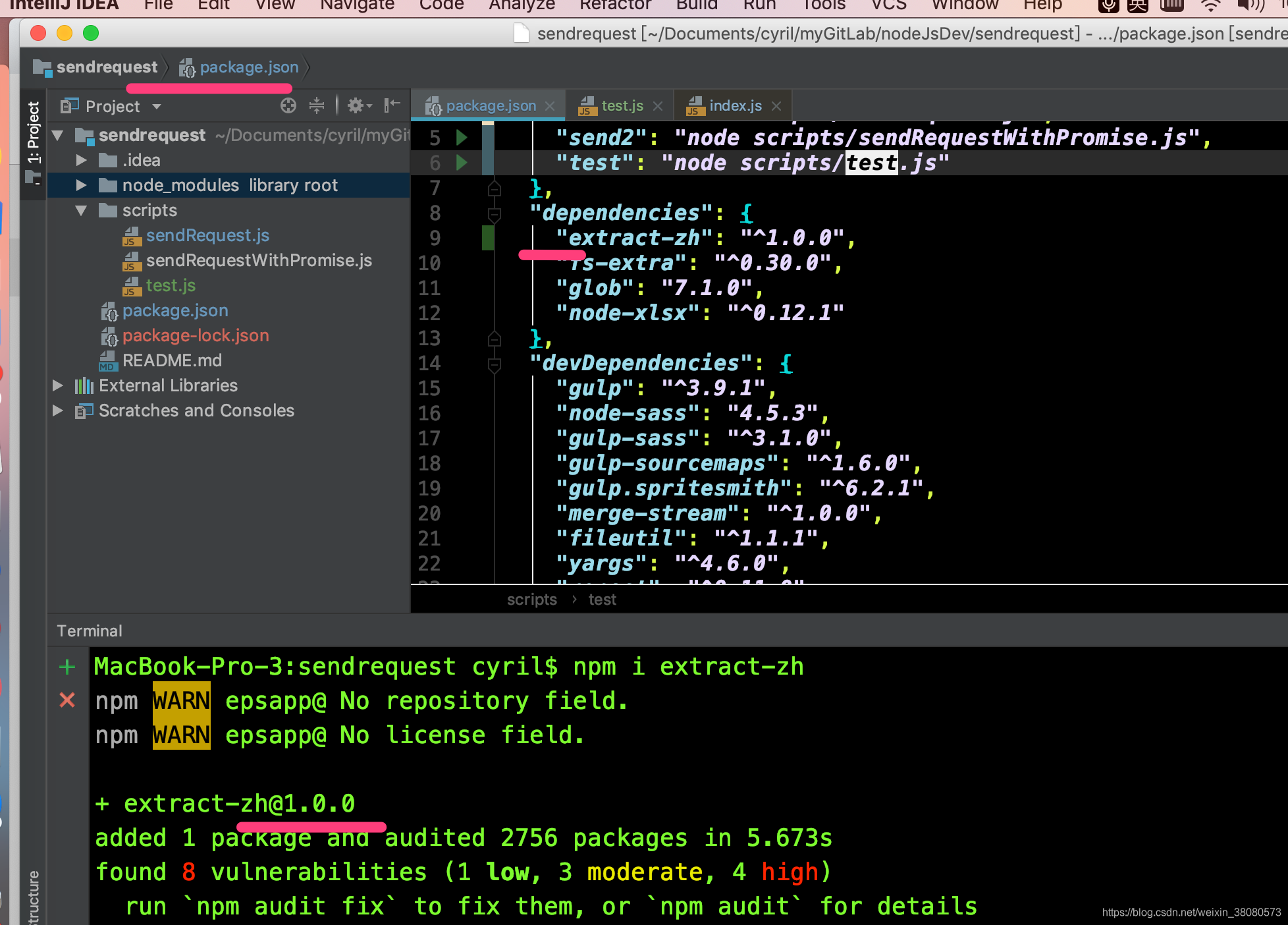Image resolution: width=1288 pixels, height=925 pixels.
Task: Click the Scratches and Consoles icon
Action: pos(84,410)
